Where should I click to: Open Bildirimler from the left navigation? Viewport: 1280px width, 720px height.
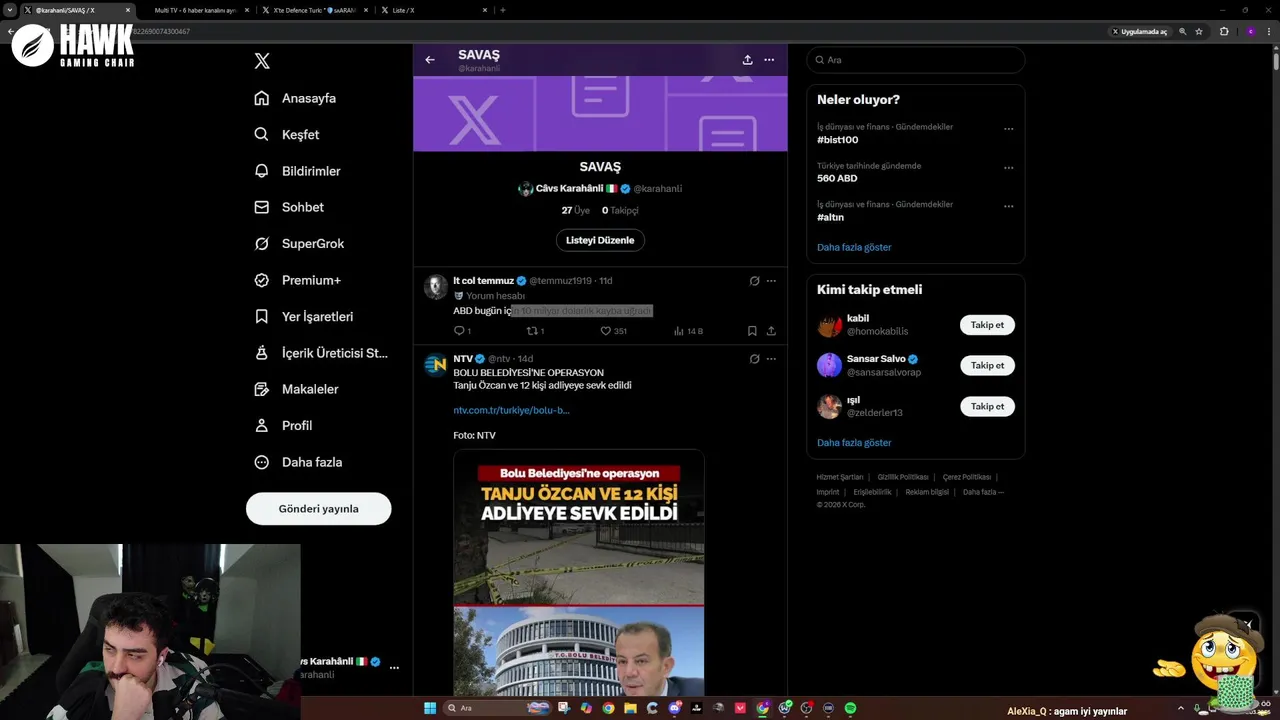pos(298,171)
